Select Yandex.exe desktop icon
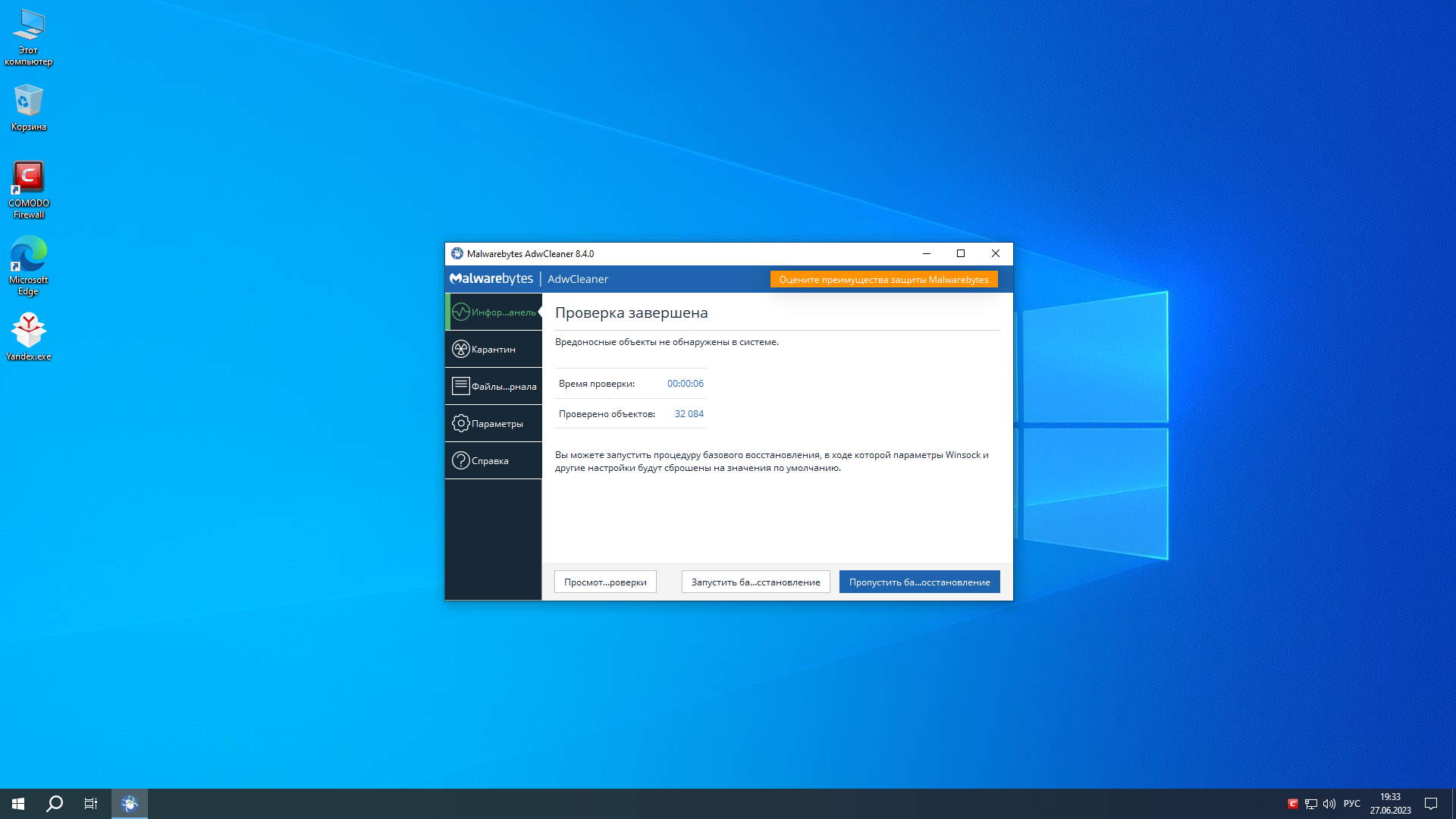Screen dimensions: 1456x819 point(29,336)
